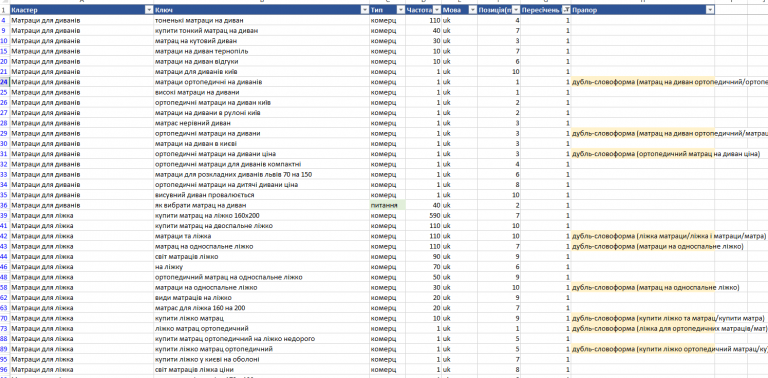Select cell 'ортопедичні матраци на дитячі дивани ціна'

coord(261,185)
